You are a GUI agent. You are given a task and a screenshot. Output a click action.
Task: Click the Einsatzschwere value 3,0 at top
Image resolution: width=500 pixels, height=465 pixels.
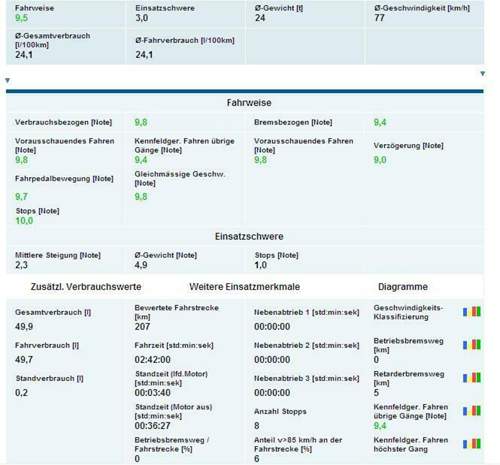[142, 18]
